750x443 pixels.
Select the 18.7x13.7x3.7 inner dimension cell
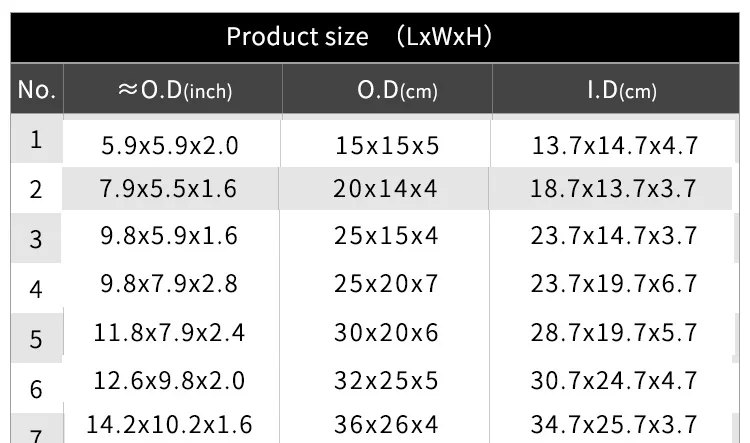pos(614,189)
